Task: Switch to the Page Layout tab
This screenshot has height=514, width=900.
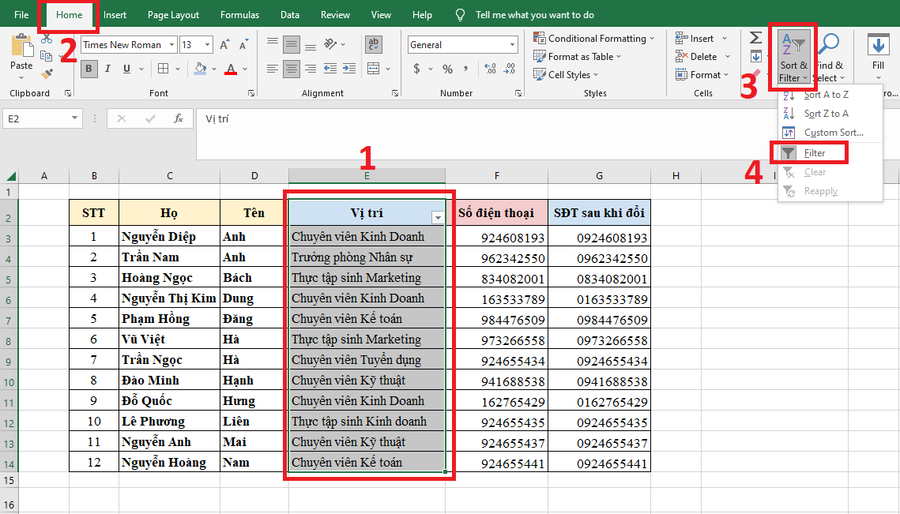Action: [x=173, y=15]
